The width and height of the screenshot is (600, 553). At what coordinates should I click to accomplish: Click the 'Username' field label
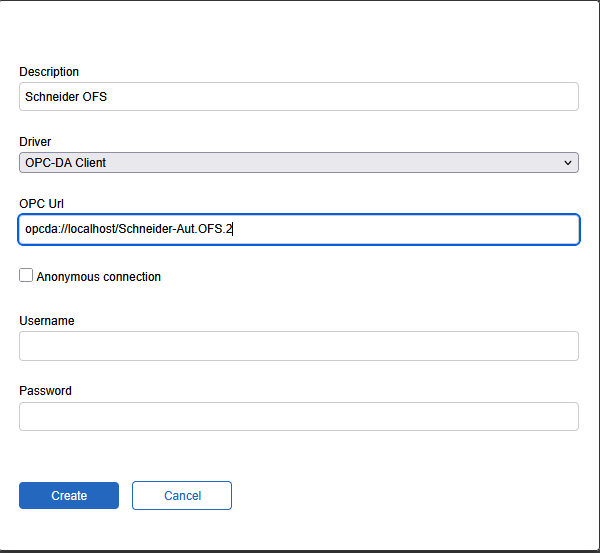(x=46, y=321)
